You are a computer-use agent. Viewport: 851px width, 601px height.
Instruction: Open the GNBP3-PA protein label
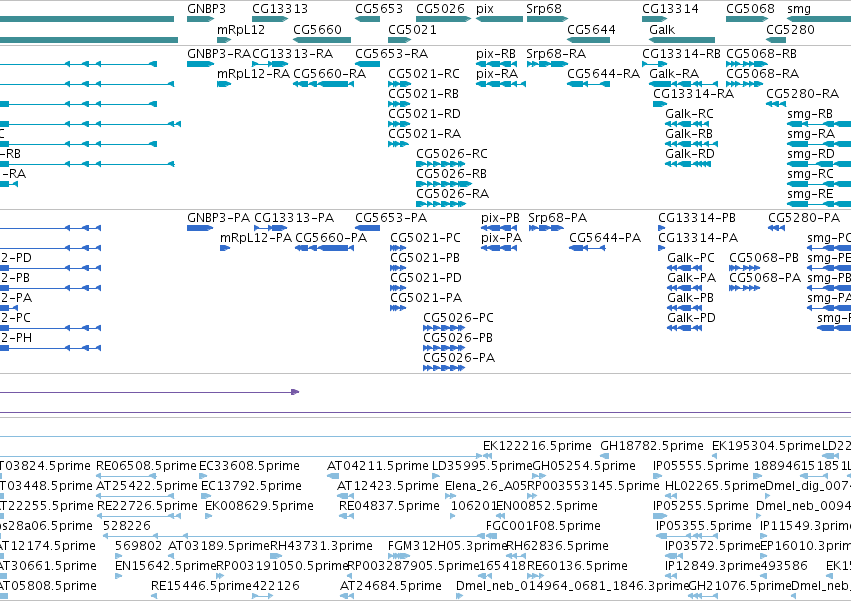tap(218, 218)
